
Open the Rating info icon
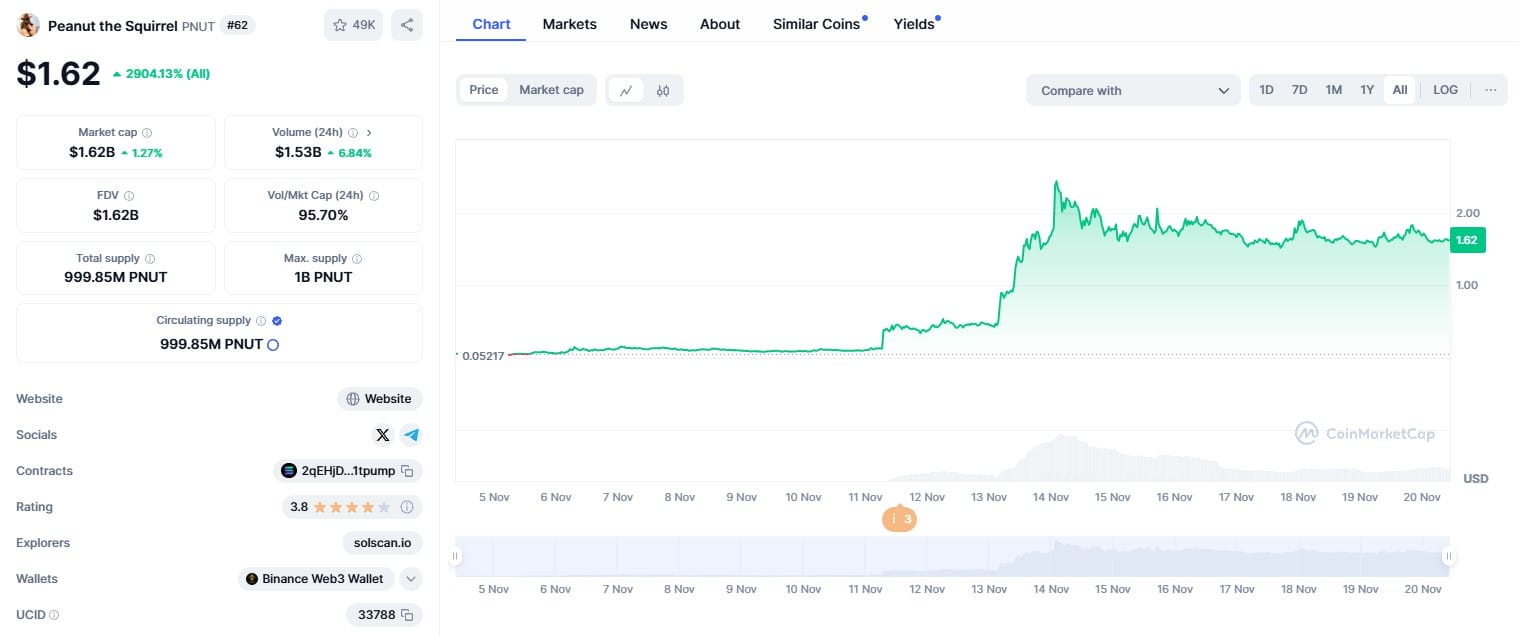pos(407,507)
